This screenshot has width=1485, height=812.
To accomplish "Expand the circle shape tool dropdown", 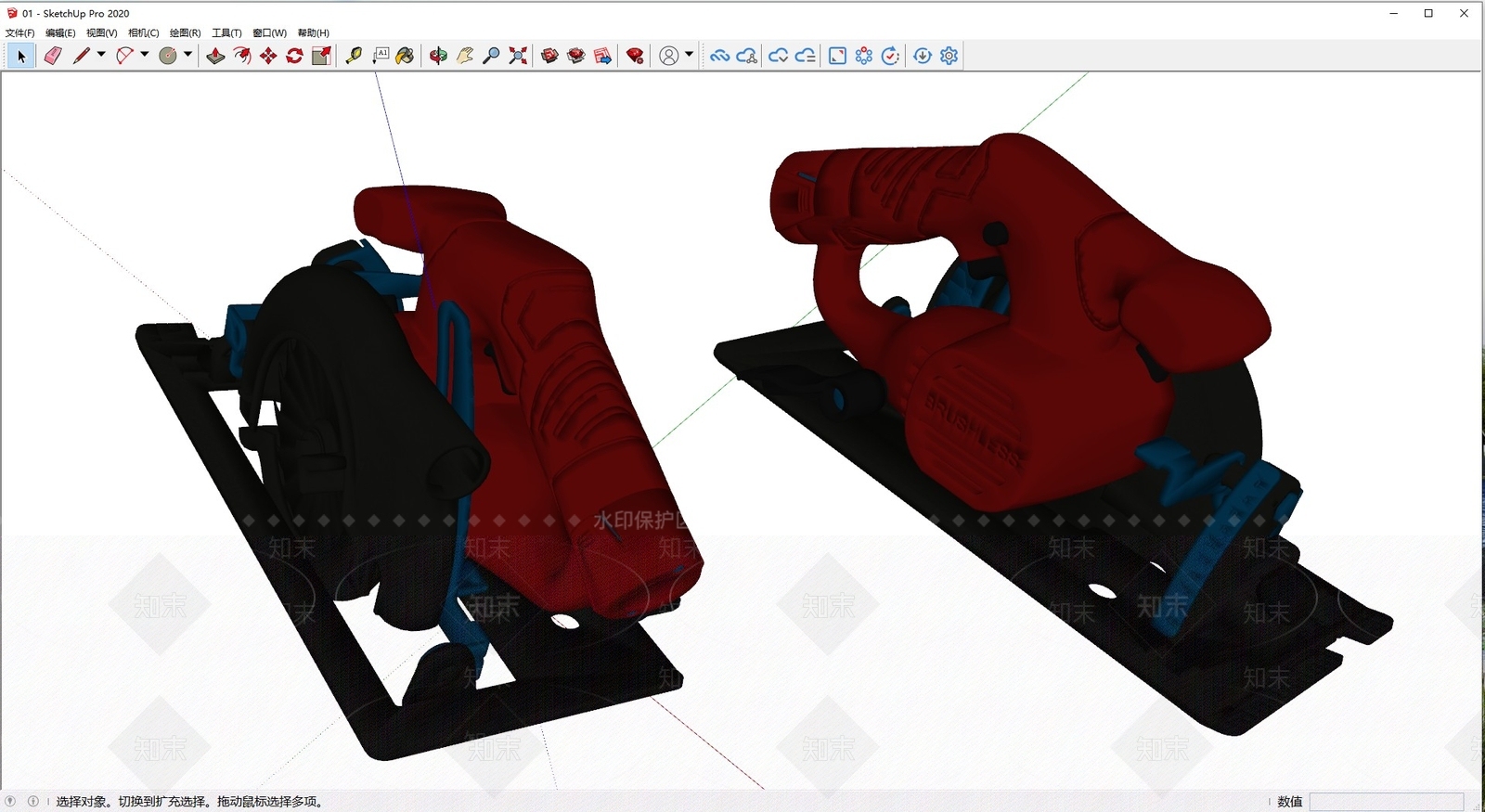I will [187, 55].
